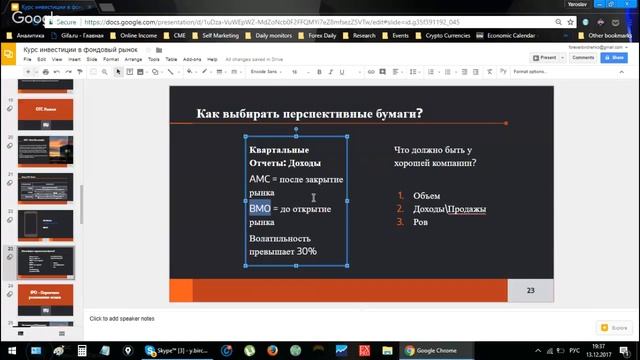Open the Tools menu
Viewport: 640px width, 360px height.
pyautogui.click(x=154, y=60)
